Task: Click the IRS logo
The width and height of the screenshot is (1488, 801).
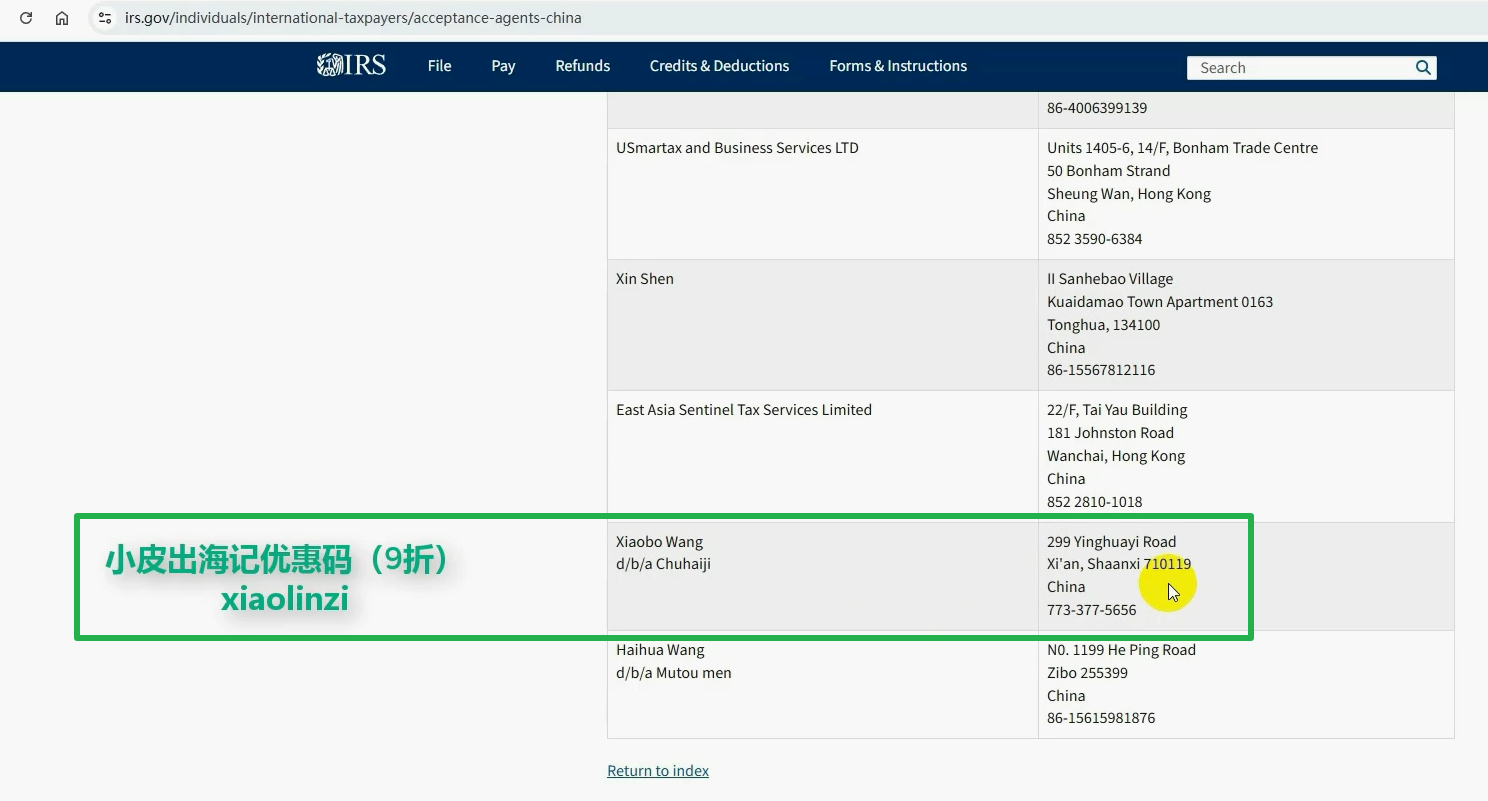Action: pos(351,66)
